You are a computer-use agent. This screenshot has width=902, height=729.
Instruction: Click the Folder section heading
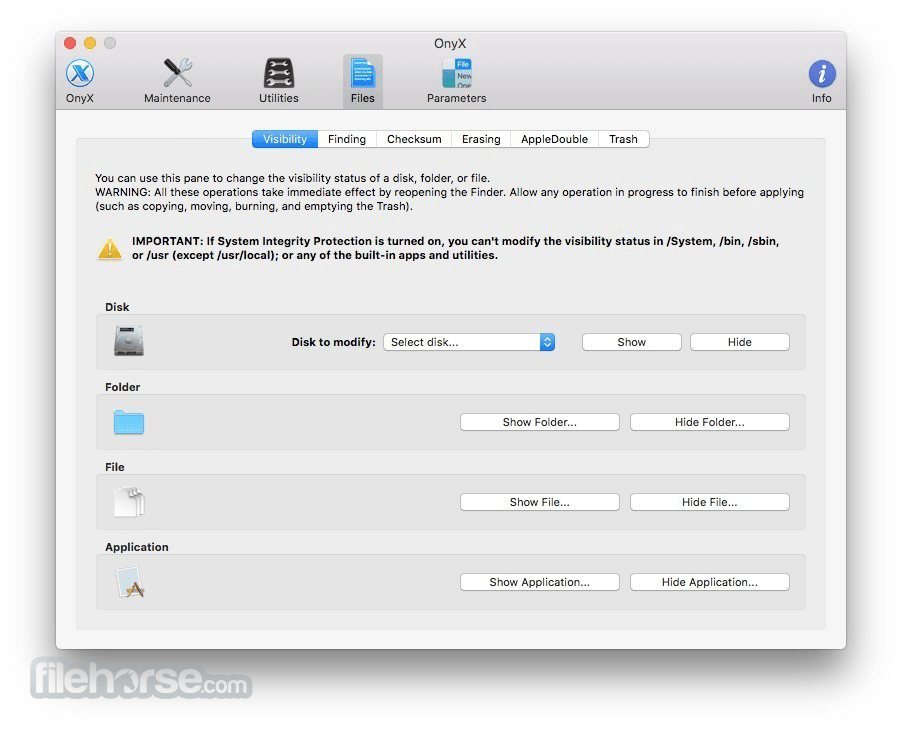click(122, 387)
